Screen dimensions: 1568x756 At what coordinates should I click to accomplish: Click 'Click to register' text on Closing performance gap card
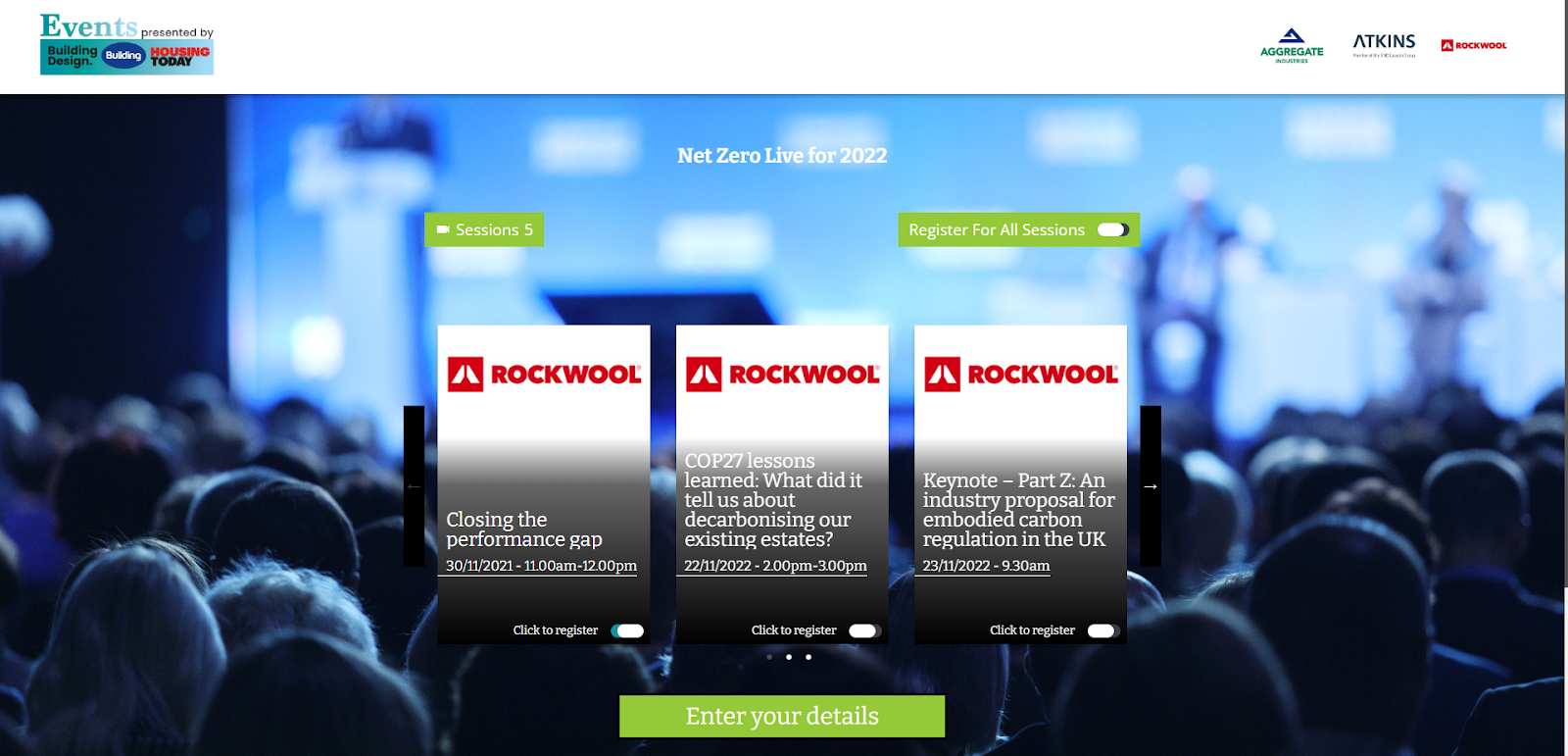coord(556,630)
